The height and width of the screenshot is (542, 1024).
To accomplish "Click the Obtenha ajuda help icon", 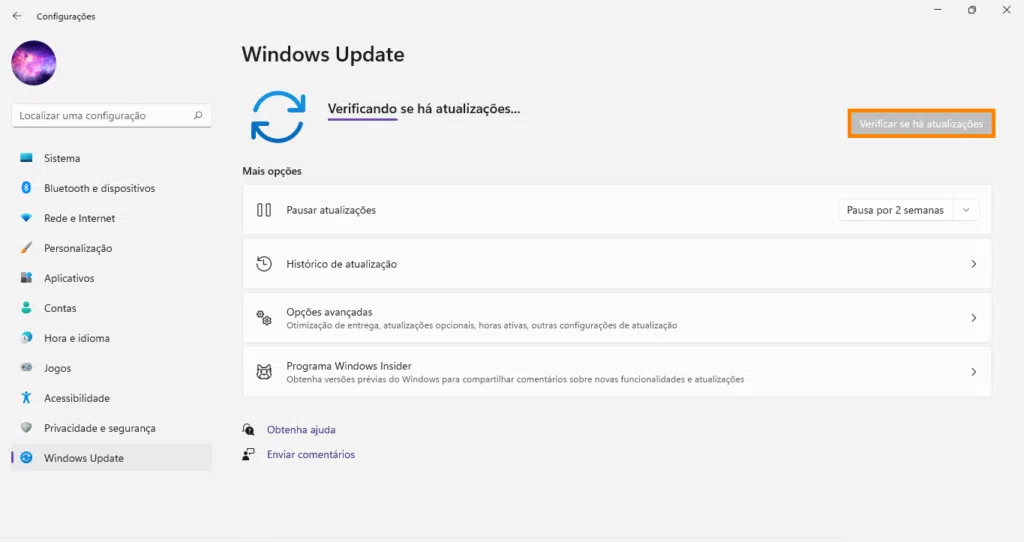I will click(x=248, y=429).
